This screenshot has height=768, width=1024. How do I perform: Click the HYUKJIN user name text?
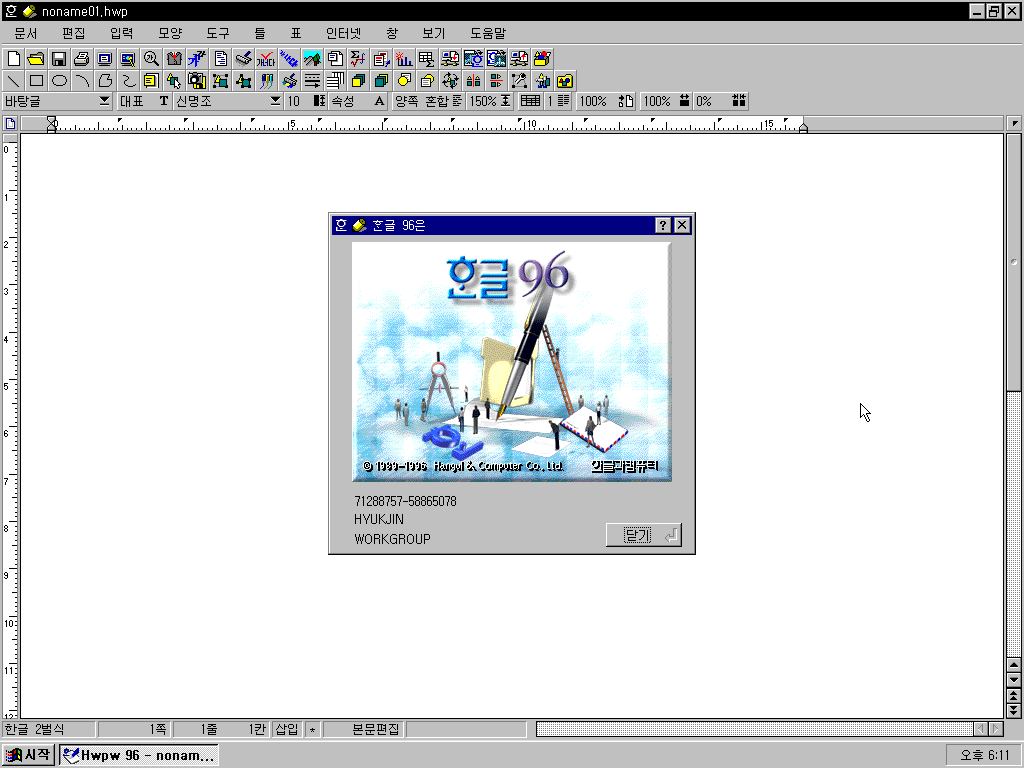pyautogui.click(x=379, y=520)
